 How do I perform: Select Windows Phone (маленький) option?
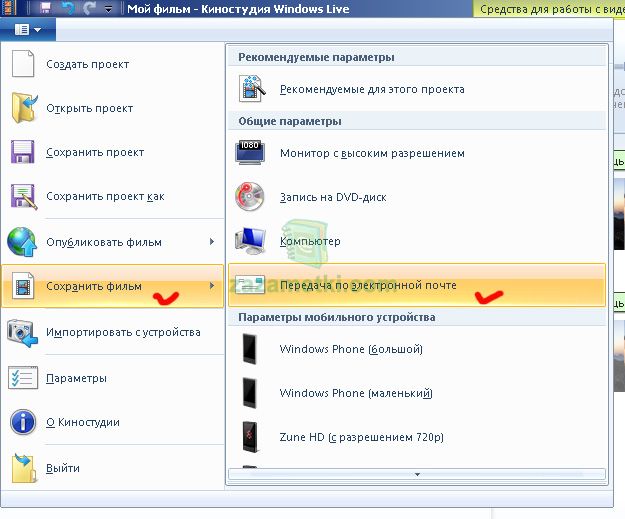click(356, 393)
